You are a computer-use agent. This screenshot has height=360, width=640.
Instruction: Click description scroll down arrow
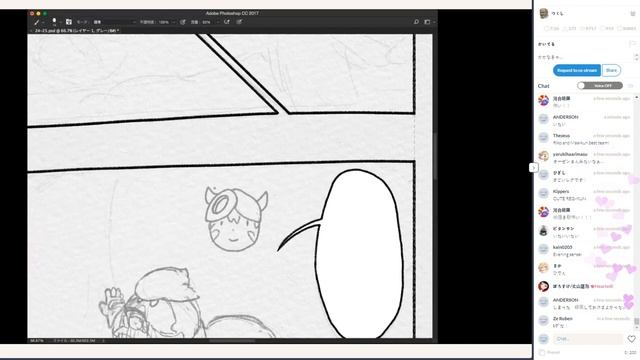click(x=636, y=60)
